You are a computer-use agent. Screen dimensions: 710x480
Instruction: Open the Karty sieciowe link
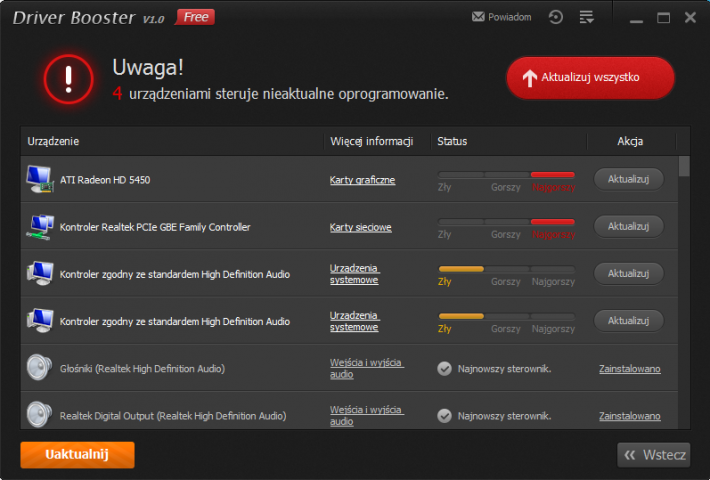[360, 227]
